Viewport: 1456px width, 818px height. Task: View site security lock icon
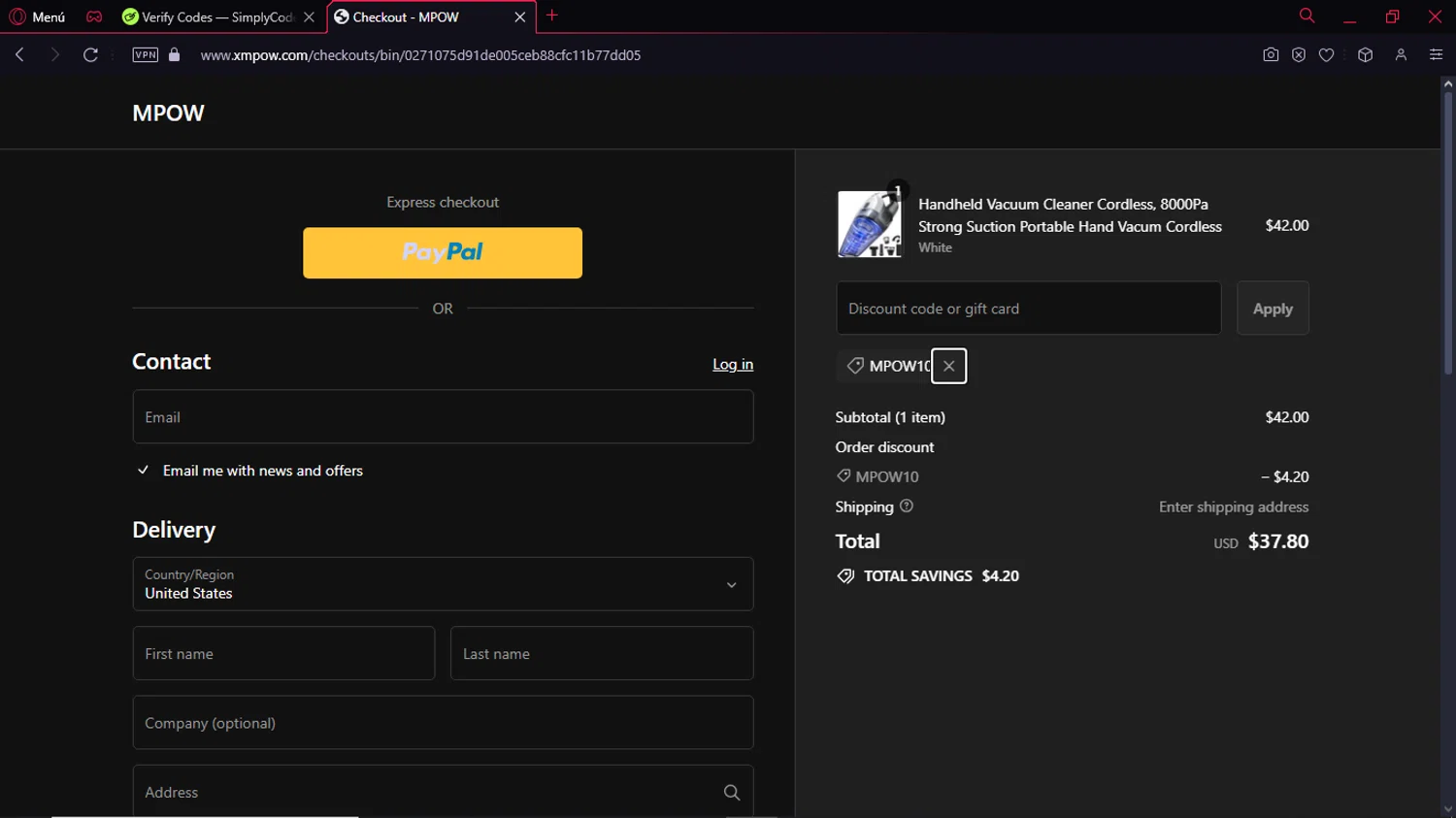(175, 55)
